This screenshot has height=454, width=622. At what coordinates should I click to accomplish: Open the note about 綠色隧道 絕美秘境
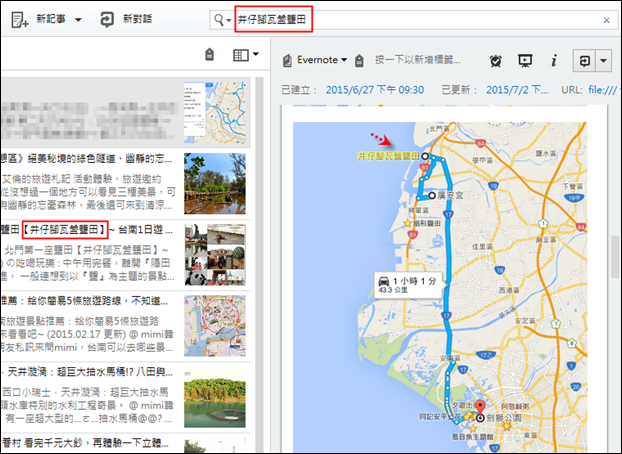(126, 184)
